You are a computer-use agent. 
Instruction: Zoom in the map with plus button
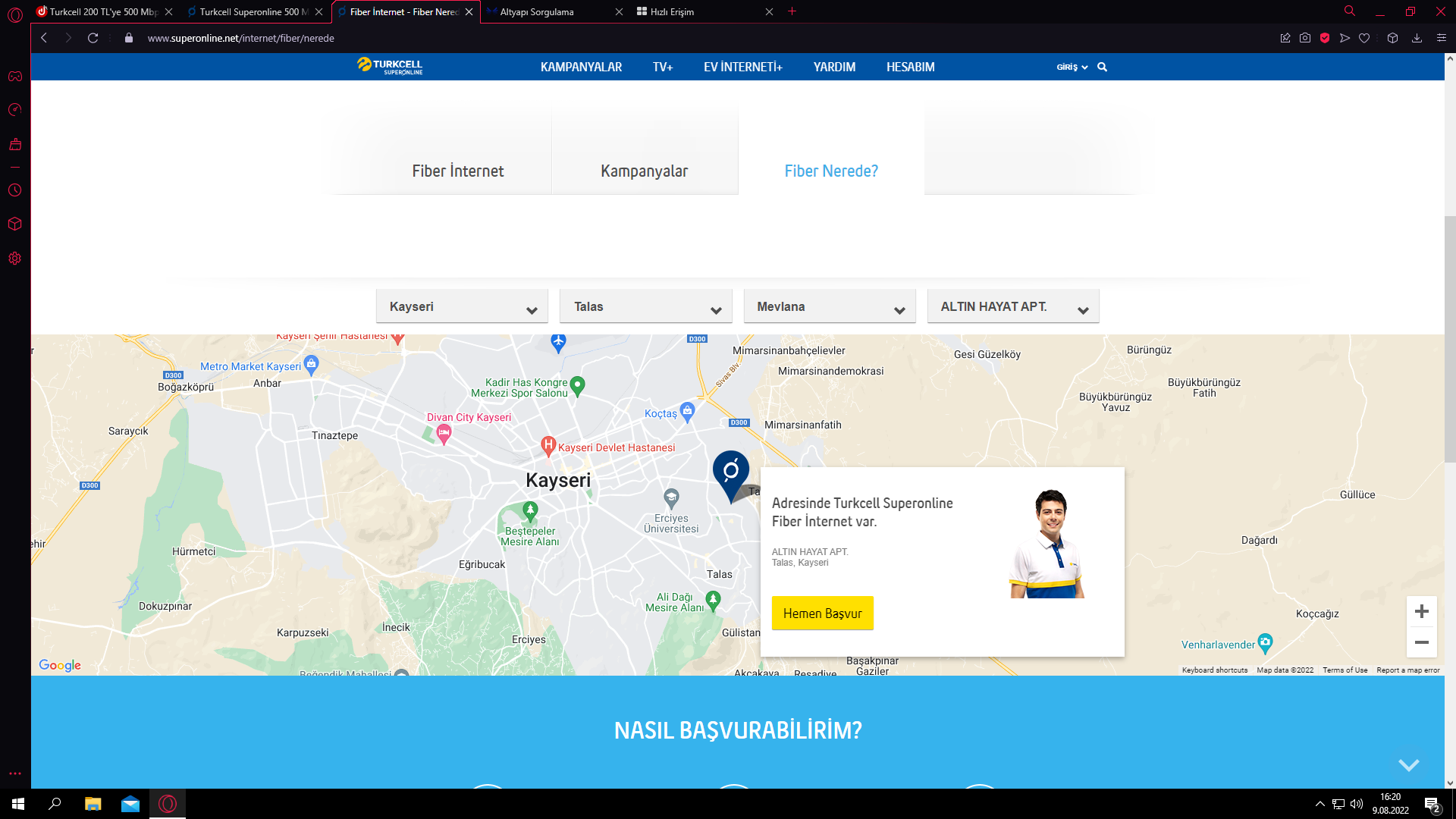[x=1422, y=611]
